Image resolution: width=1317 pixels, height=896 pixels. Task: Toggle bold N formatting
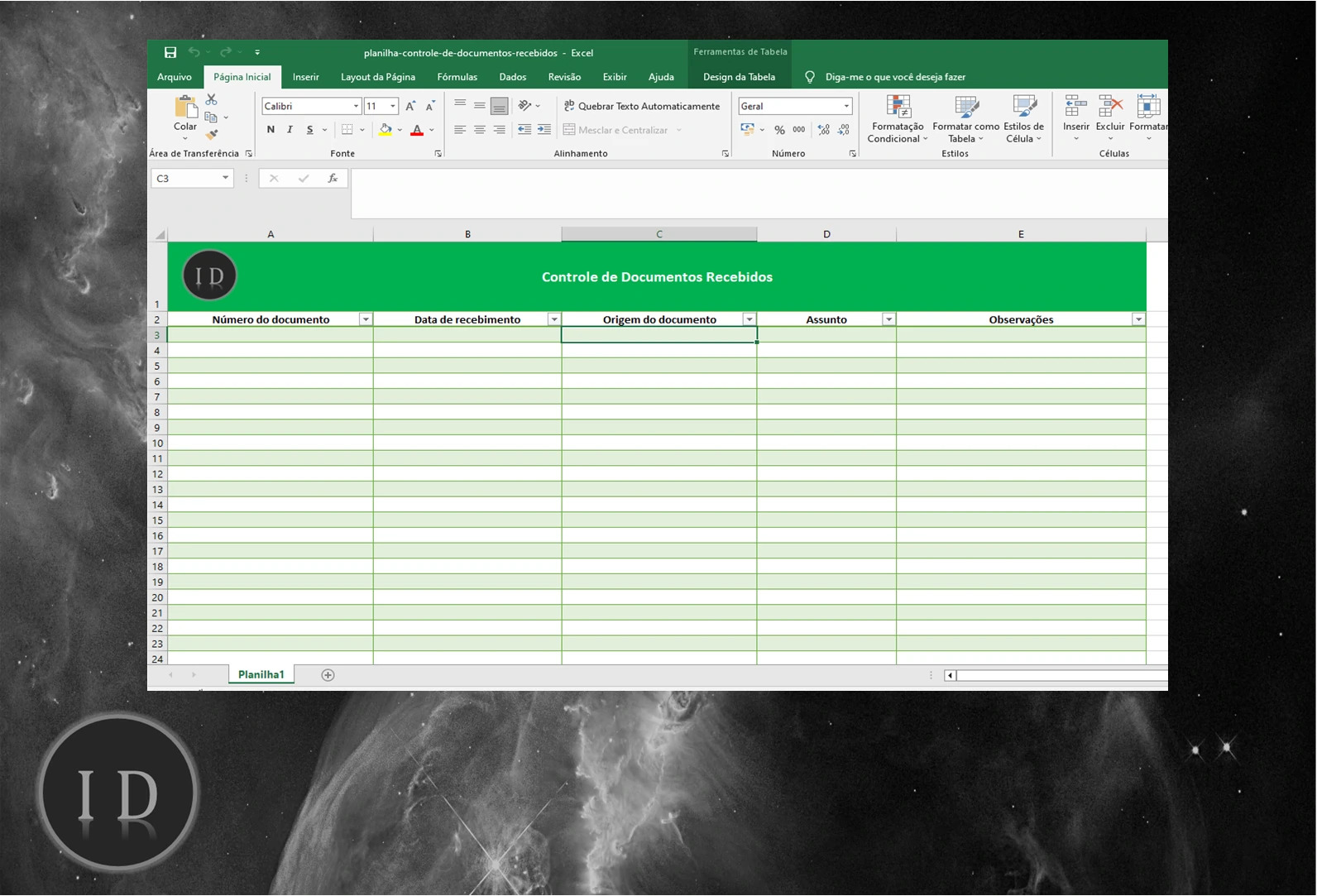(x=271, y=130)
